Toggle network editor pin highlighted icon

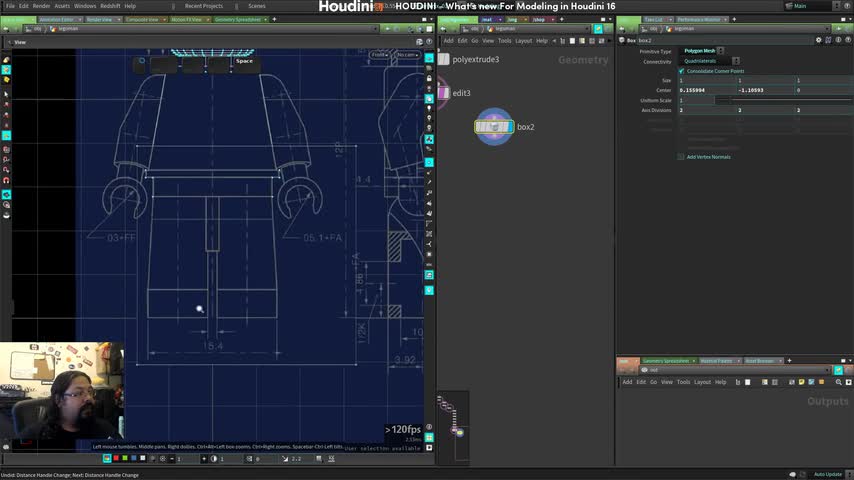[x=598, y=29]
